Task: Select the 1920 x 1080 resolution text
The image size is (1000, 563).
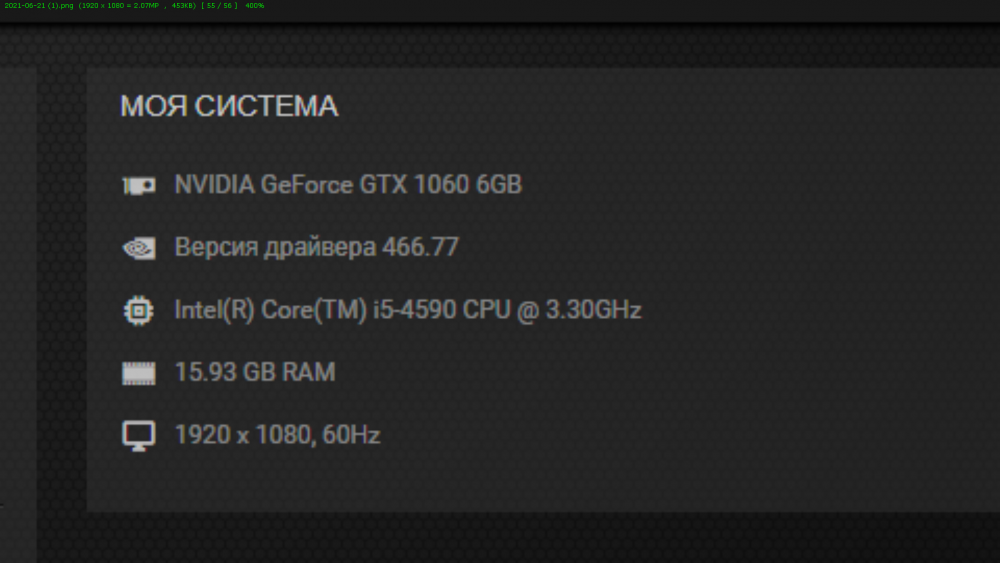Action: tap(240, 435)
